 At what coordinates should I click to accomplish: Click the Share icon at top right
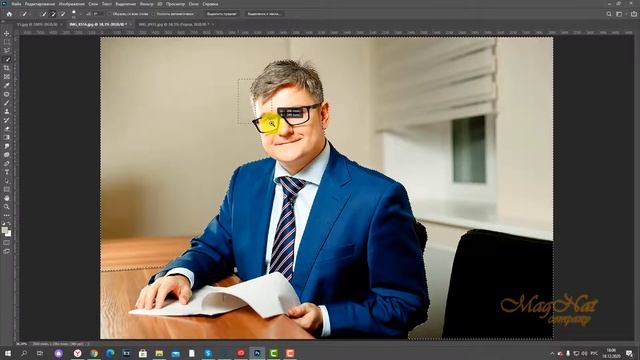coord(633,14)
